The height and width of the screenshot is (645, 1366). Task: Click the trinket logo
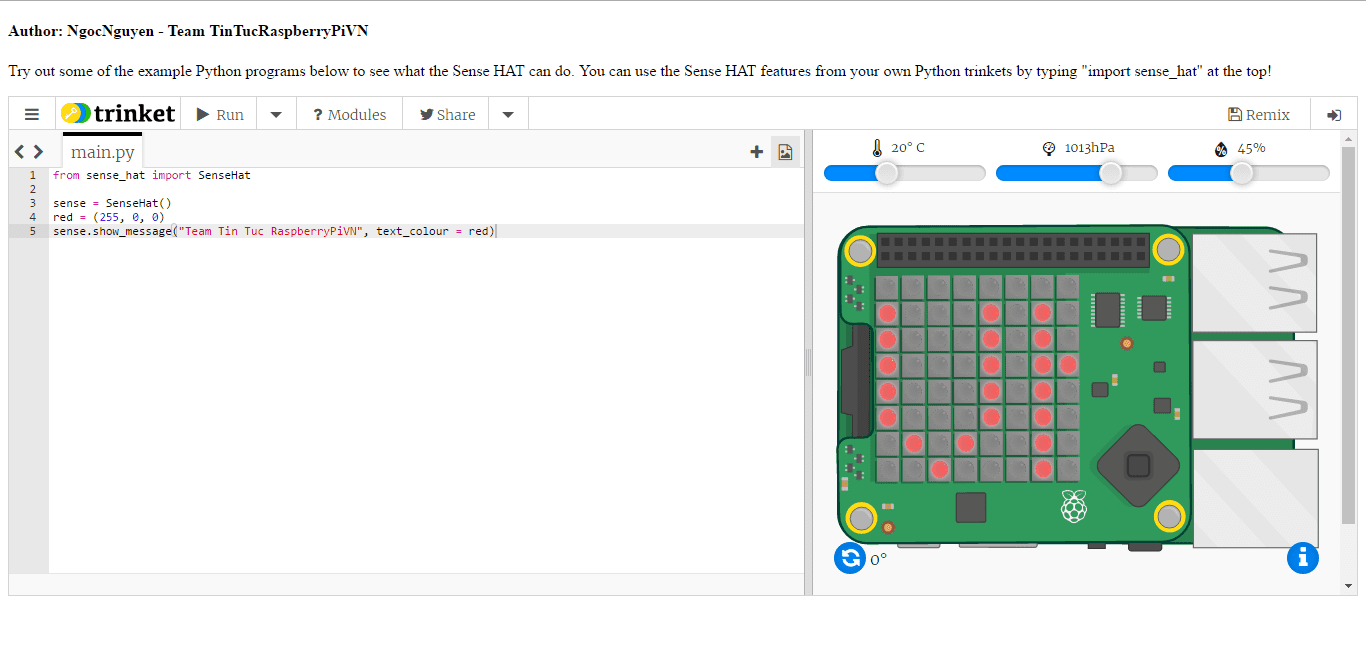point(118,114)
